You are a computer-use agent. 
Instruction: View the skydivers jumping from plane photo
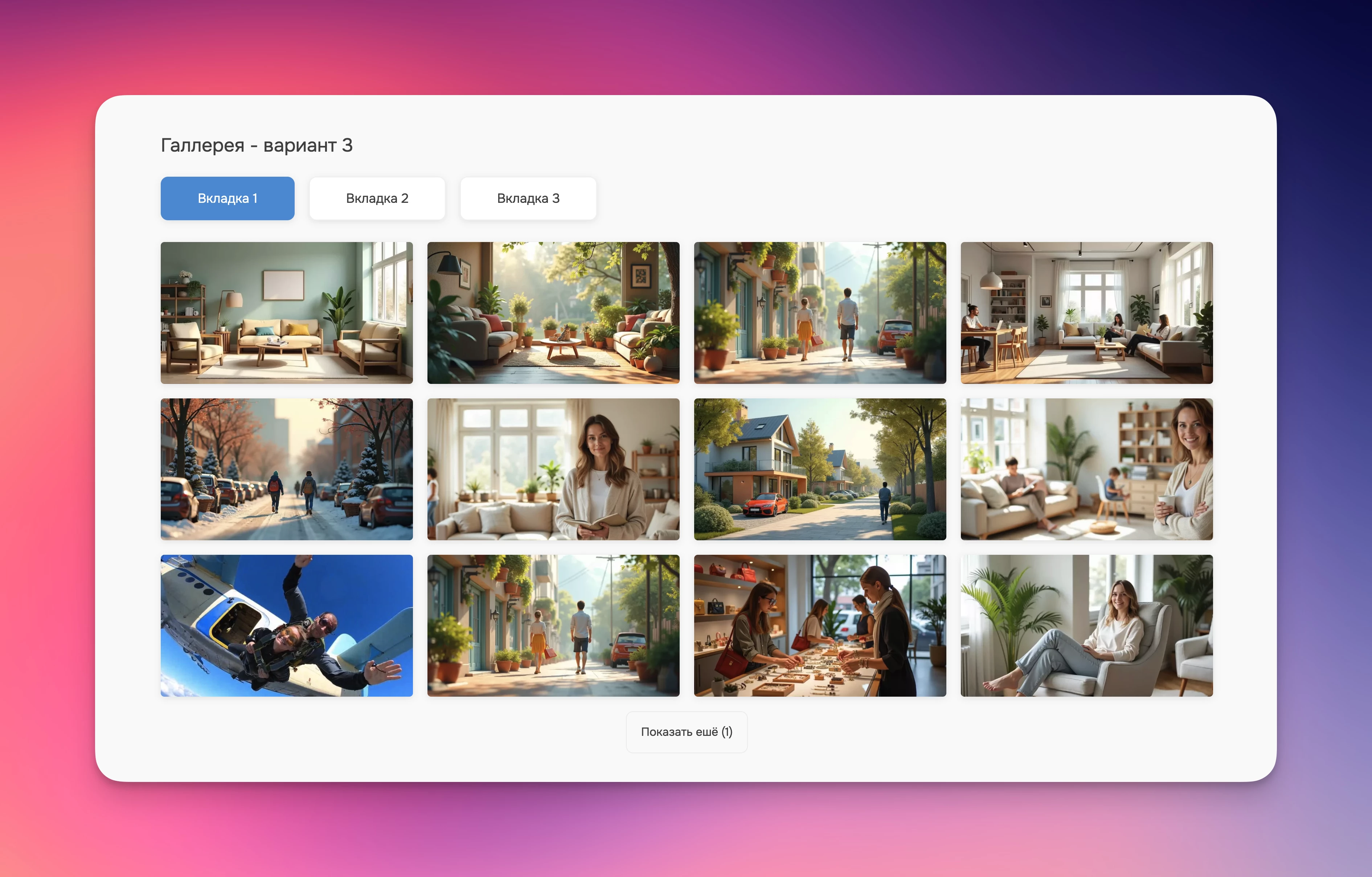[x=287, y=625]
